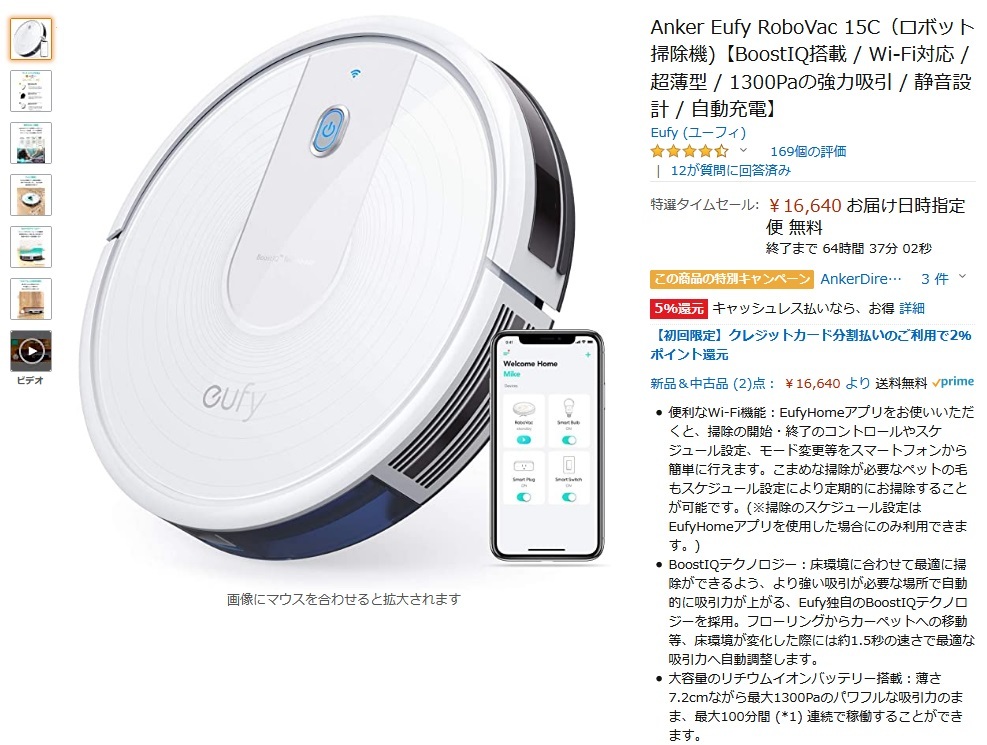Click 詳細 next to cashless offer
This screenshot has width=987, height=745.
pos(911,308)
